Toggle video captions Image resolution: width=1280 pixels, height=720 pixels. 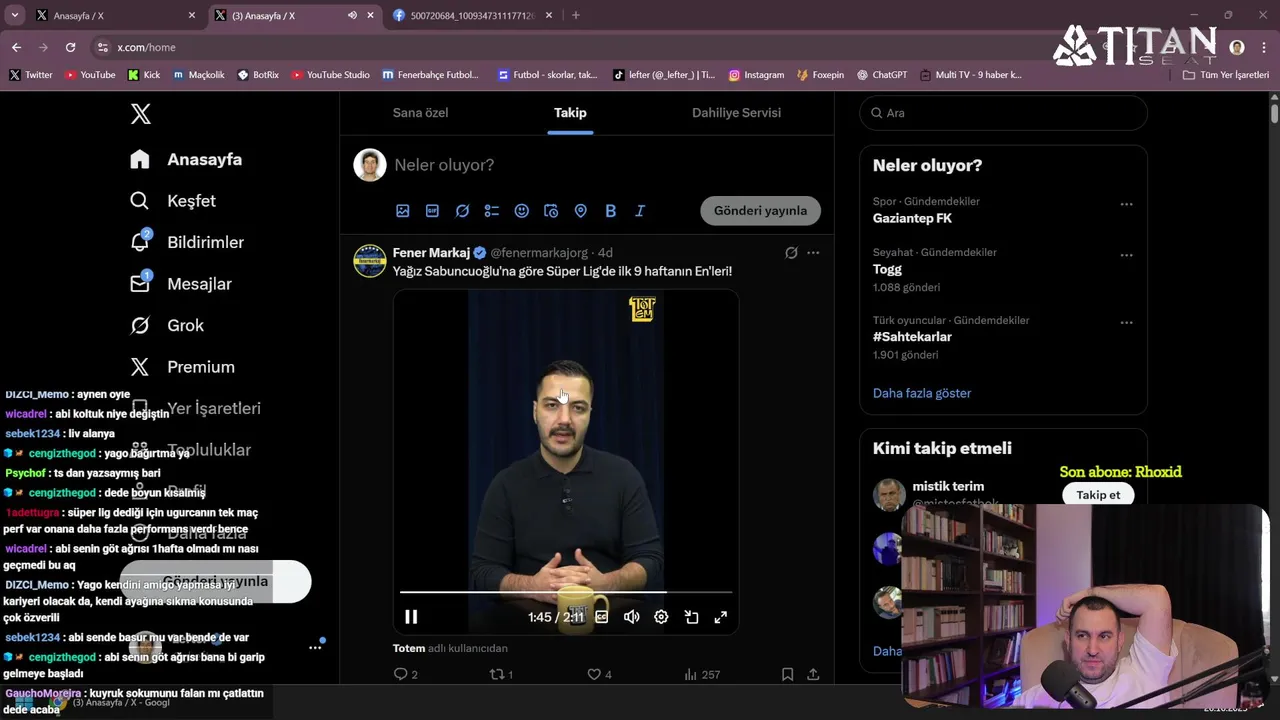coord(602,617)
